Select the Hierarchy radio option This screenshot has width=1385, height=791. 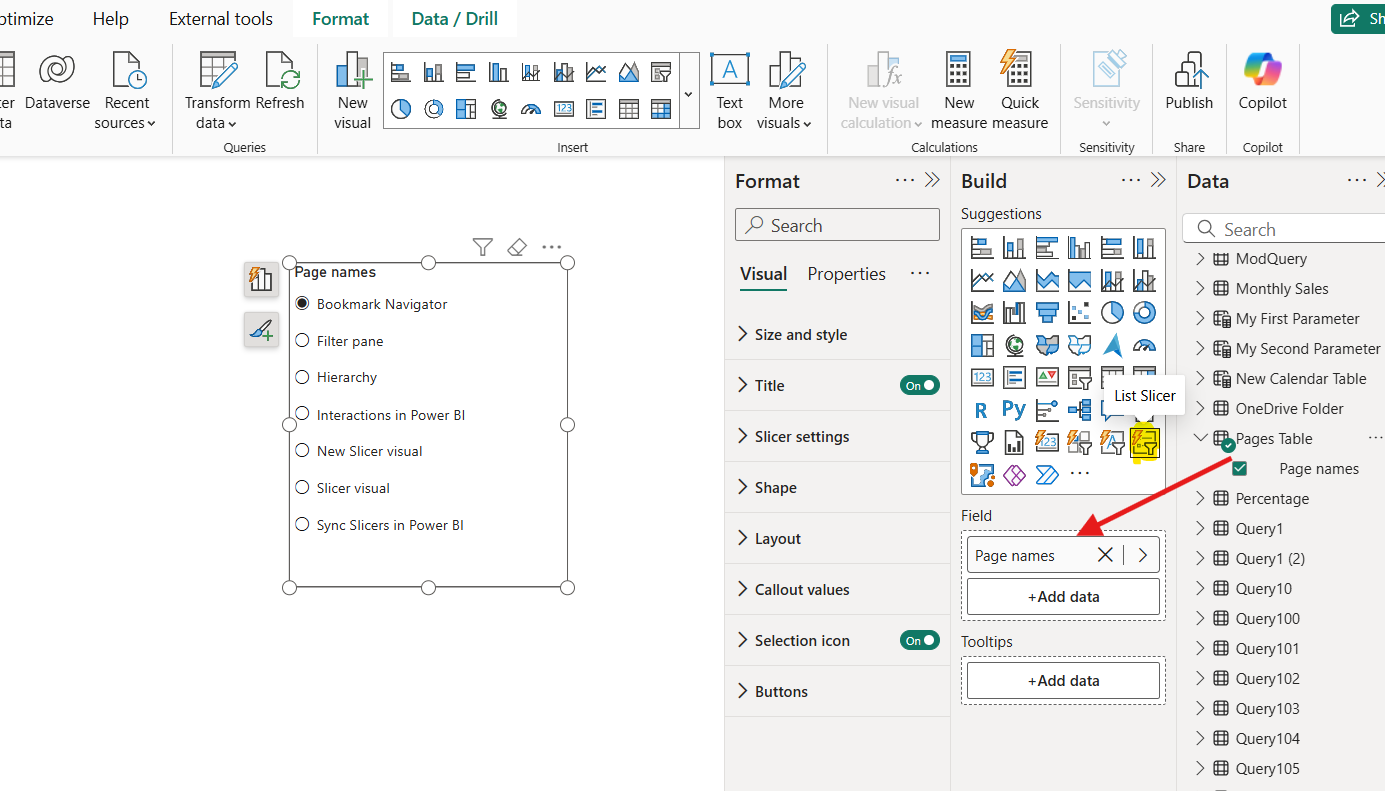tap(302, 377)
